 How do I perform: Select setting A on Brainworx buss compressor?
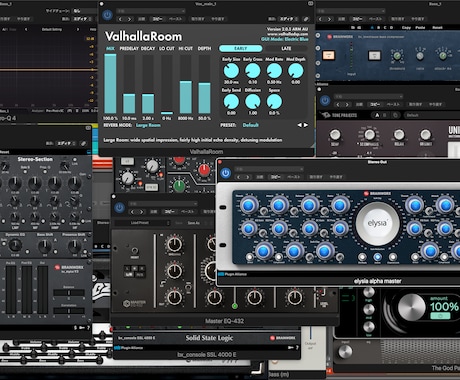coord(372,28)
